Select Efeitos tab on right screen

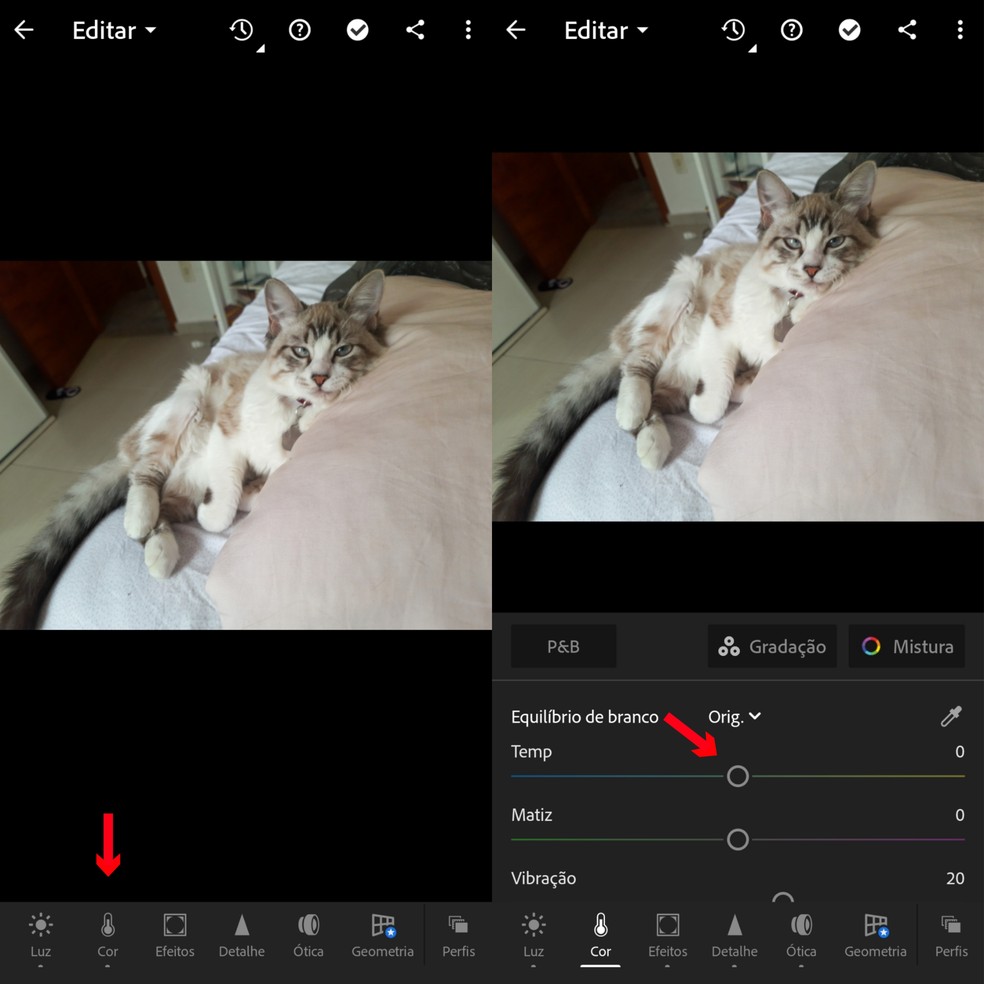point(667,935)
